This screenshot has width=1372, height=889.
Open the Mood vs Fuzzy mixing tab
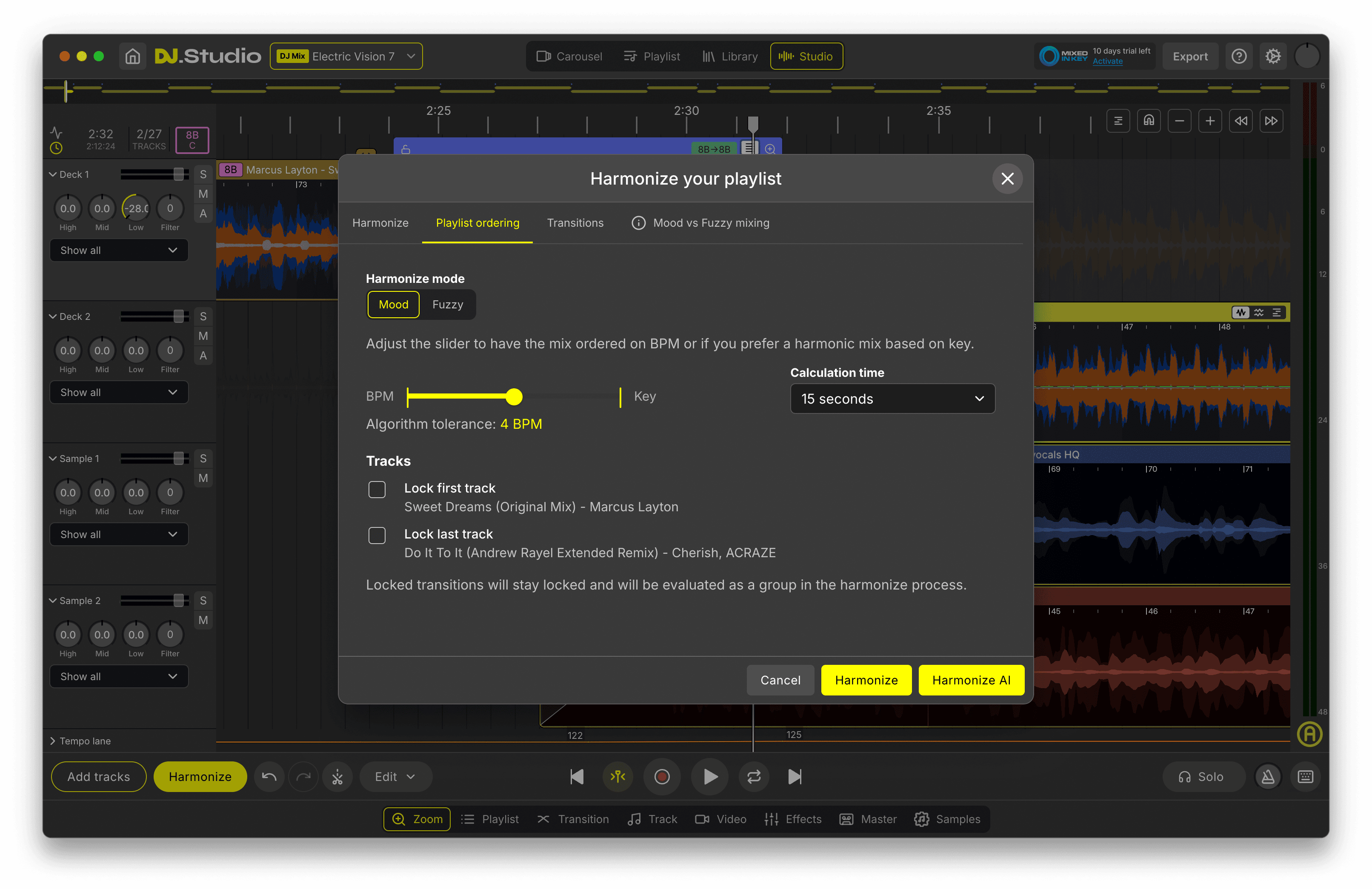click(700, 223)
